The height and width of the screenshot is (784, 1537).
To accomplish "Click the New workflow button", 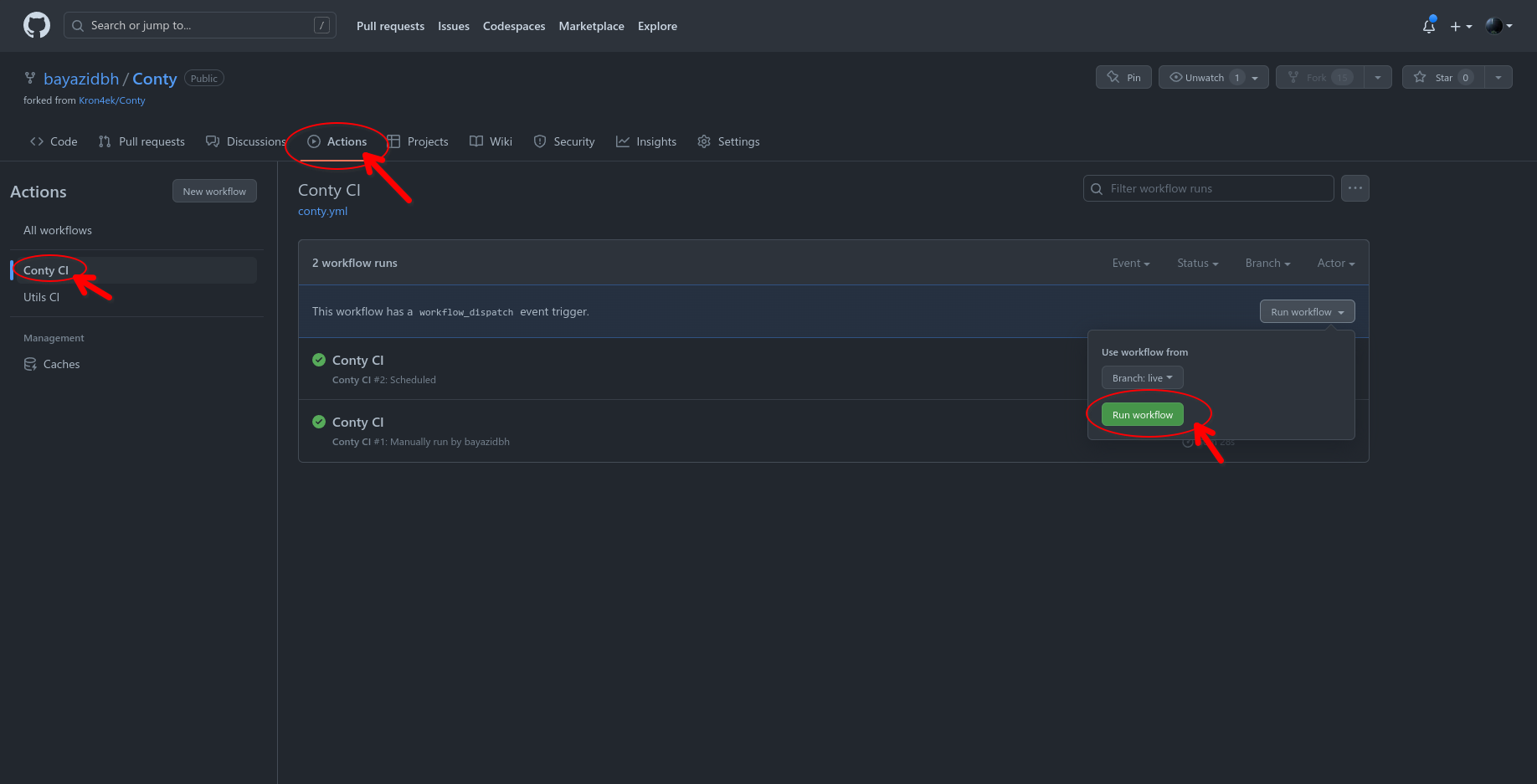I will (x=214, y=191).
